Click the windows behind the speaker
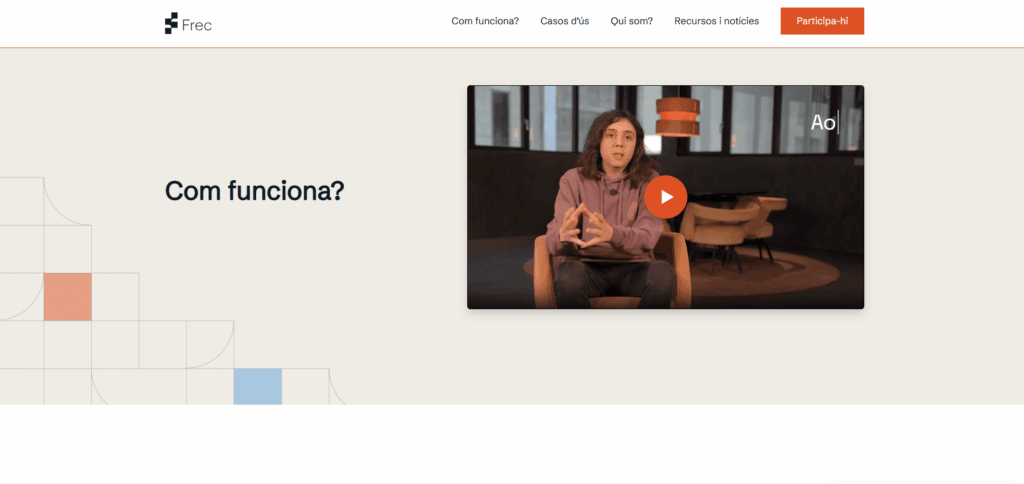This screenshot has width=1024, height=484. (x=666, y=119)
